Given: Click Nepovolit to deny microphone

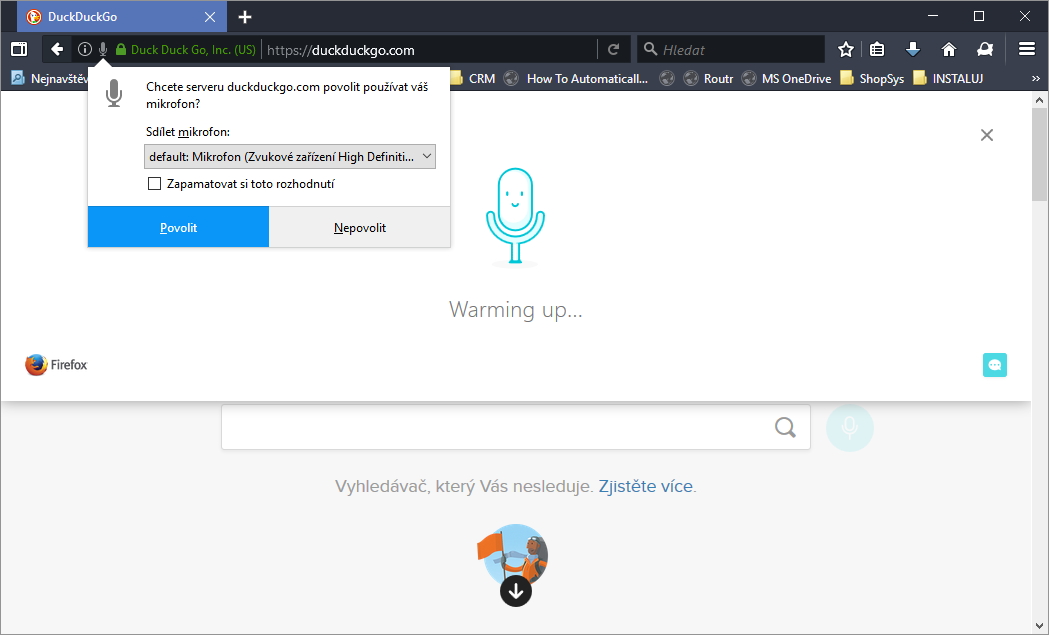Looking at the screenshot, I should tap(360, 228).
